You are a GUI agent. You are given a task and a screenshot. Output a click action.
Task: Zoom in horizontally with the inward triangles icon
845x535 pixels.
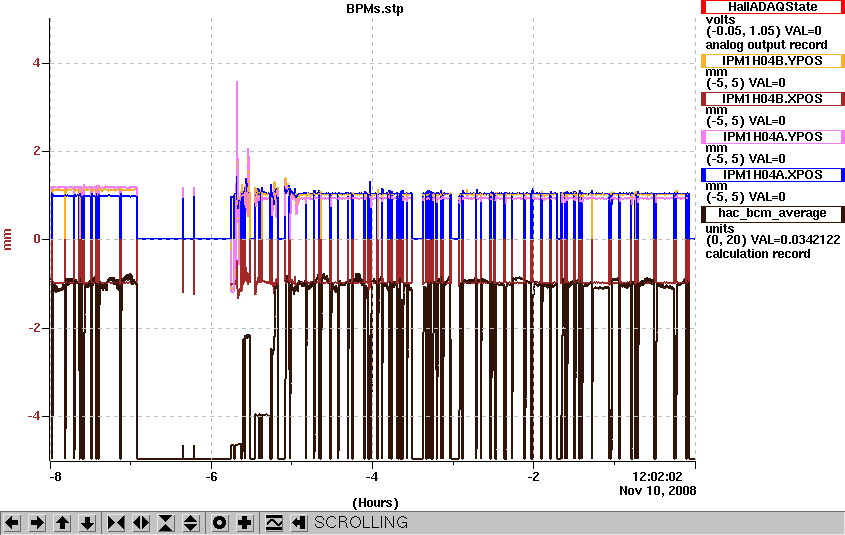point(116,523)
